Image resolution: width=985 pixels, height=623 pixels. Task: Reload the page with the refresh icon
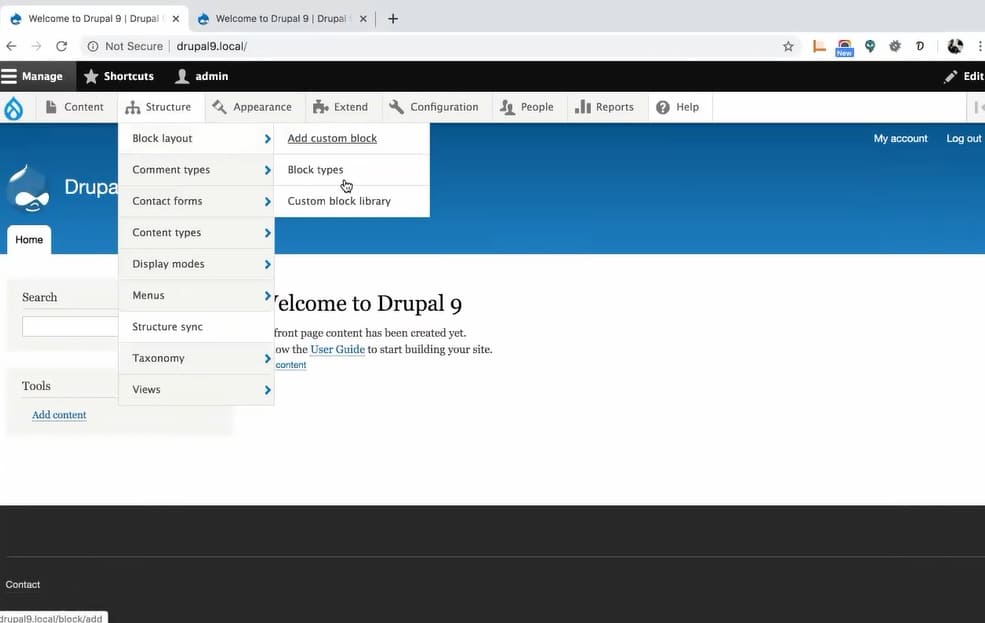(62, 46)
